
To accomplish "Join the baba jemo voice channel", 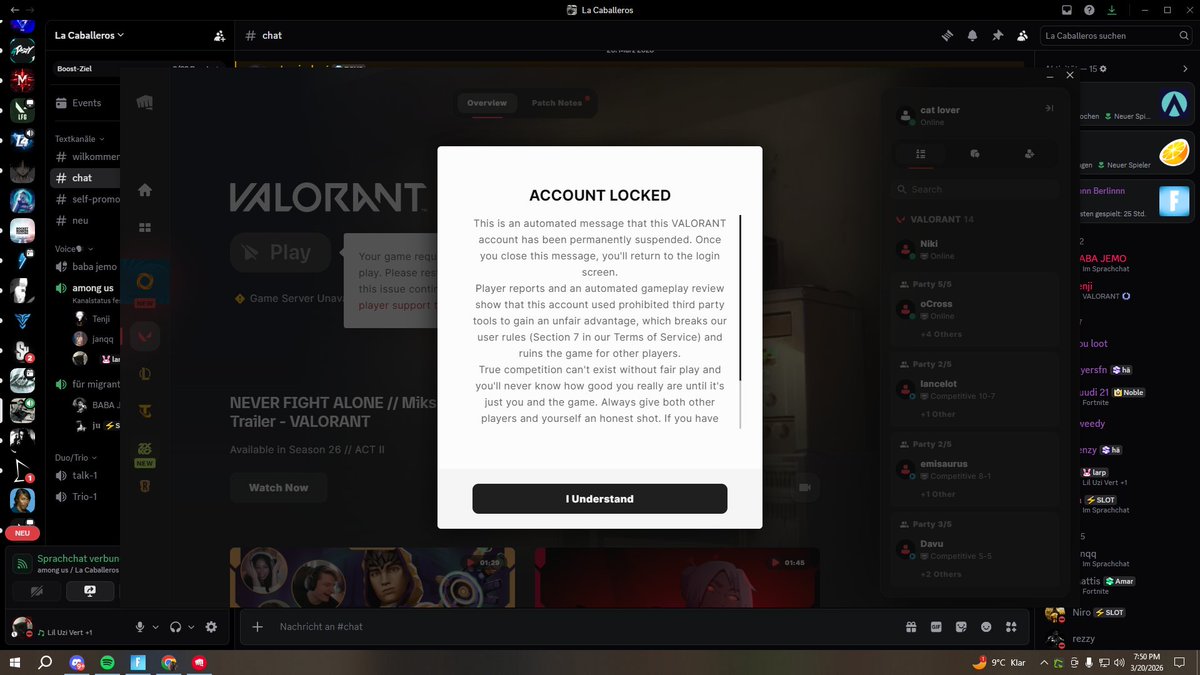I will click(x=85, y=267).
